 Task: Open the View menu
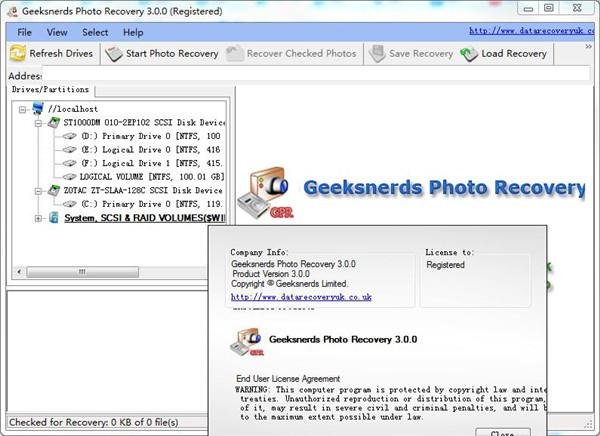[x=57, y=32]
